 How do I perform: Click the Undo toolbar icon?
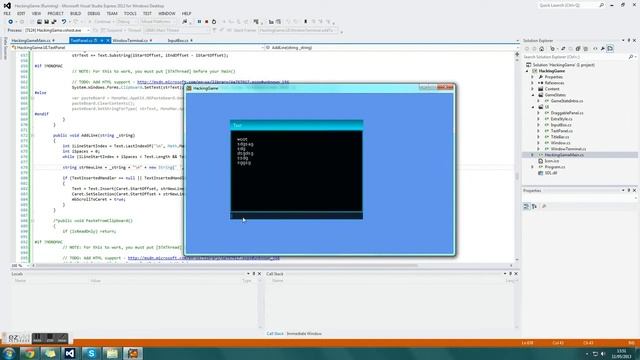point(63,22)
